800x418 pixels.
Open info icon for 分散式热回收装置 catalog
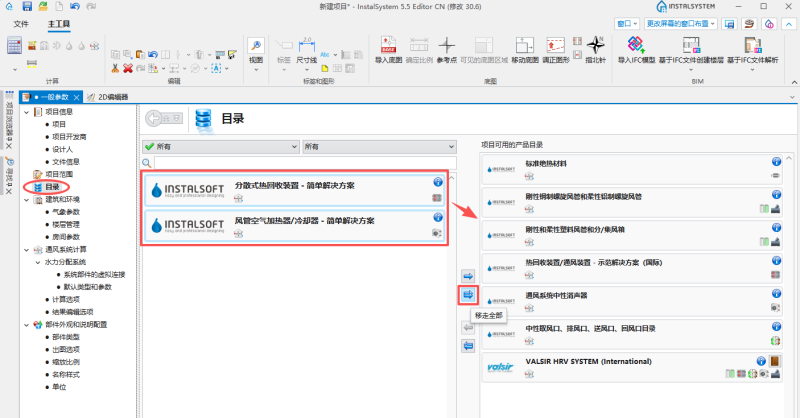coord(438,182)
